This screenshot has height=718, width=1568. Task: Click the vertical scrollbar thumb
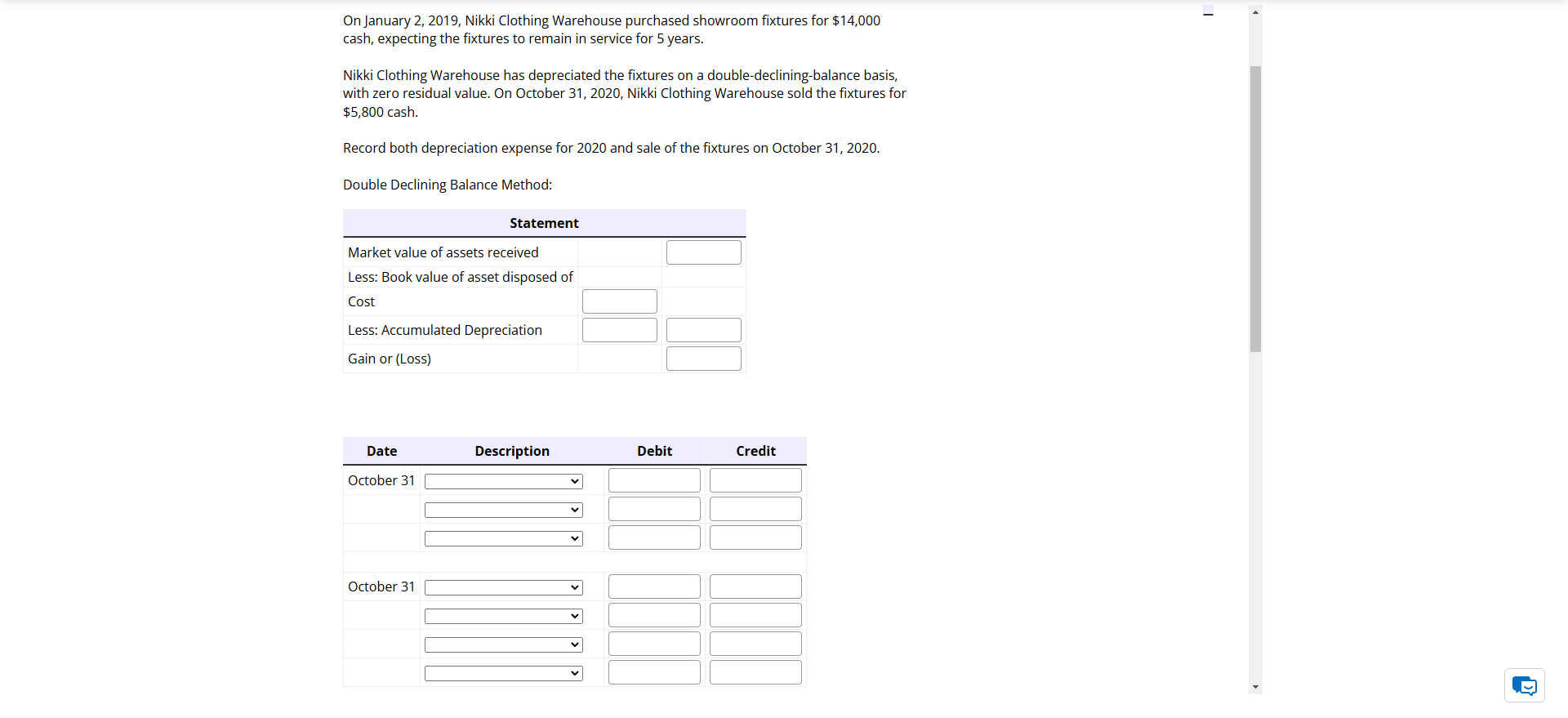click(1255, 209)
